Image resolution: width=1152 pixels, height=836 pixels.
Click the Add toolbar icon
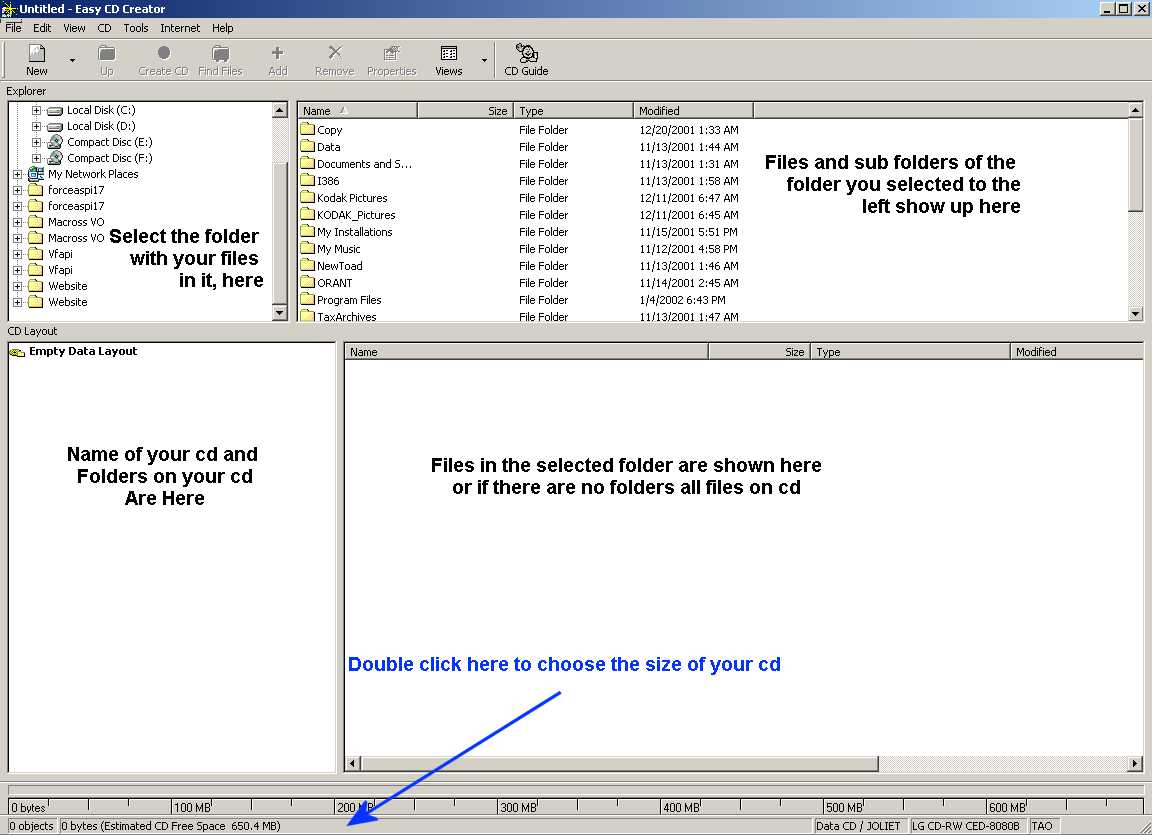[x=277, y=59]
